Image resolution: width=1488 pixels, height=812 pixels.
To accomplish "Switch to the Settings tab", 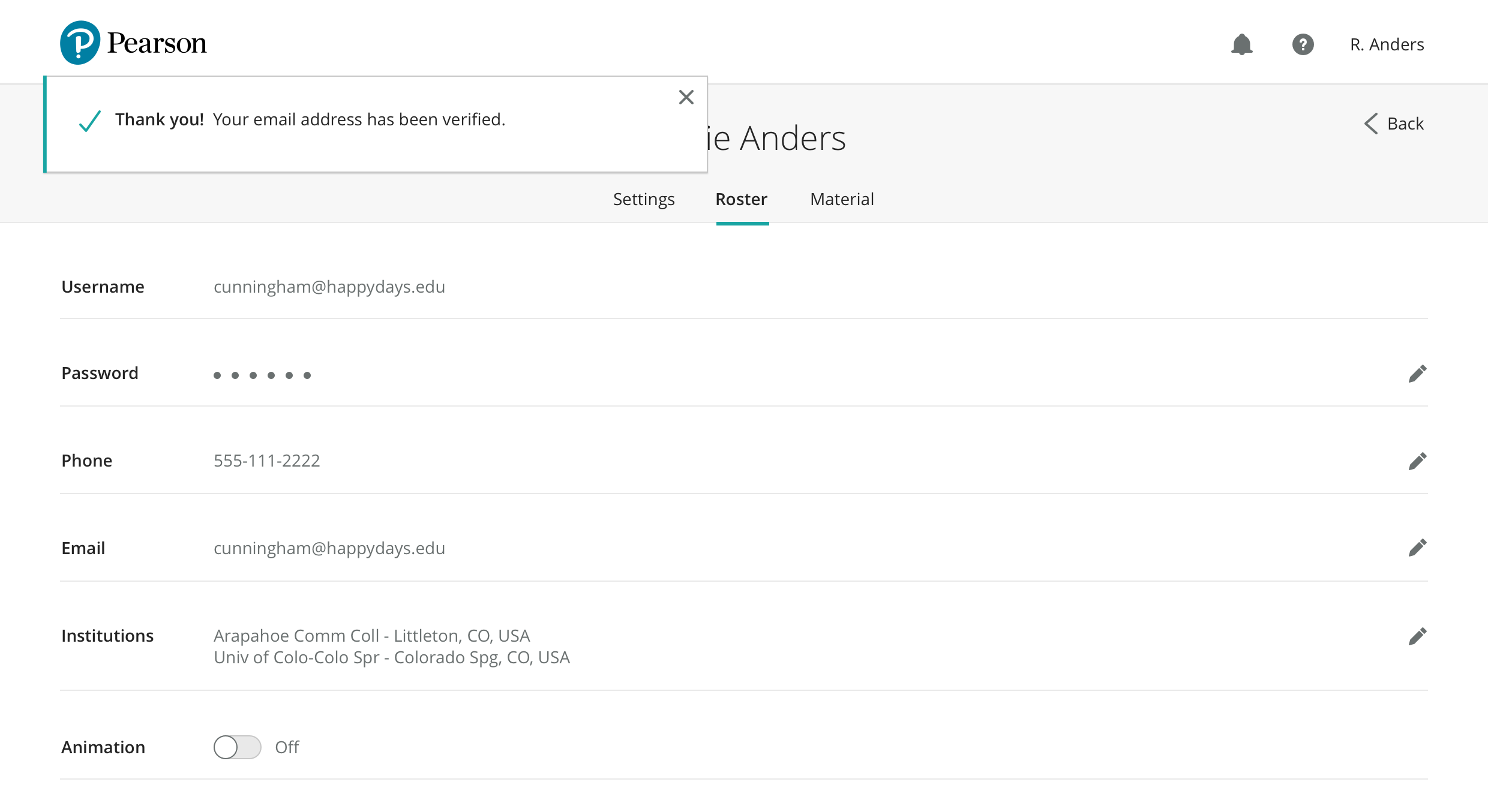I will tap(644, 199).
